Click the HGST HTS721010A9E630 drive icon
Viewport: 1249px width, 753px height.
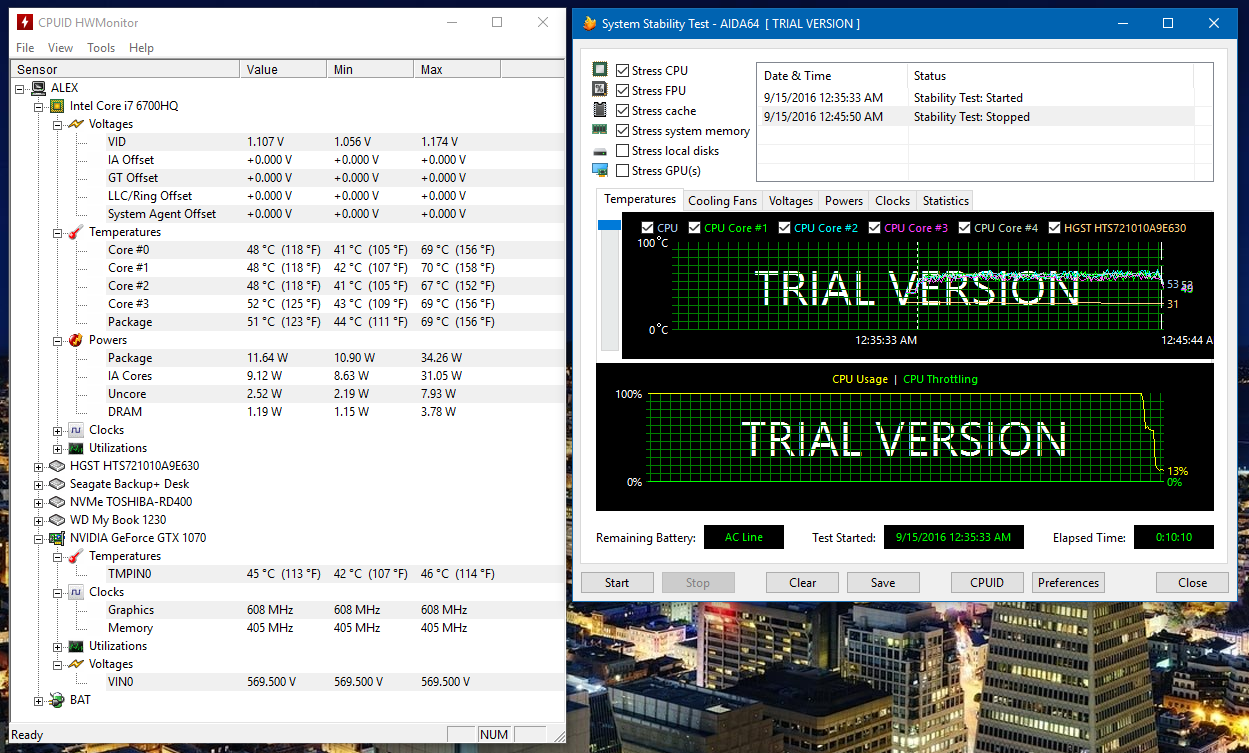(57, 466)
